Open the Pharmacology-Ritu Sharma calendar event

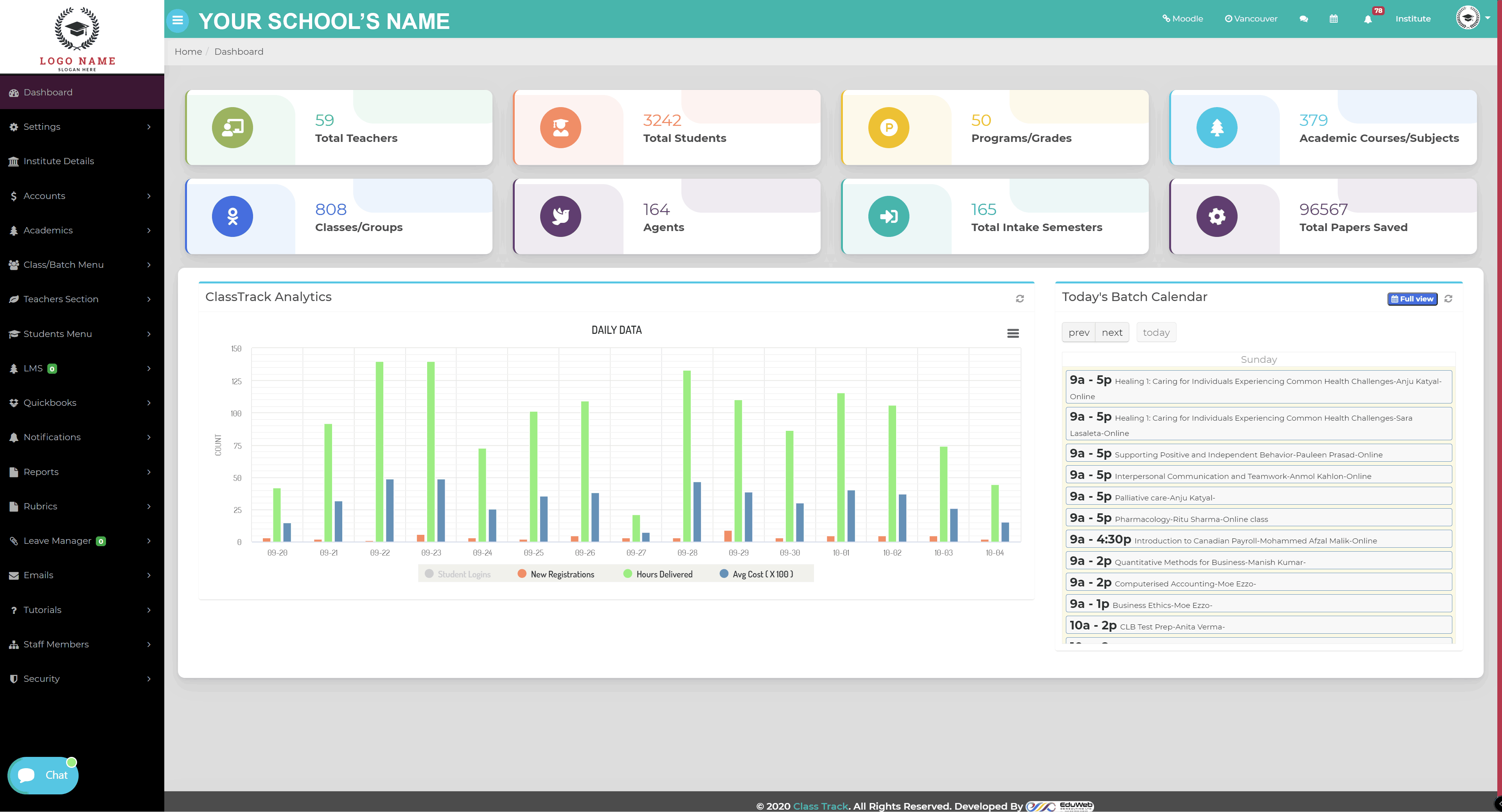click(1258, 518)
